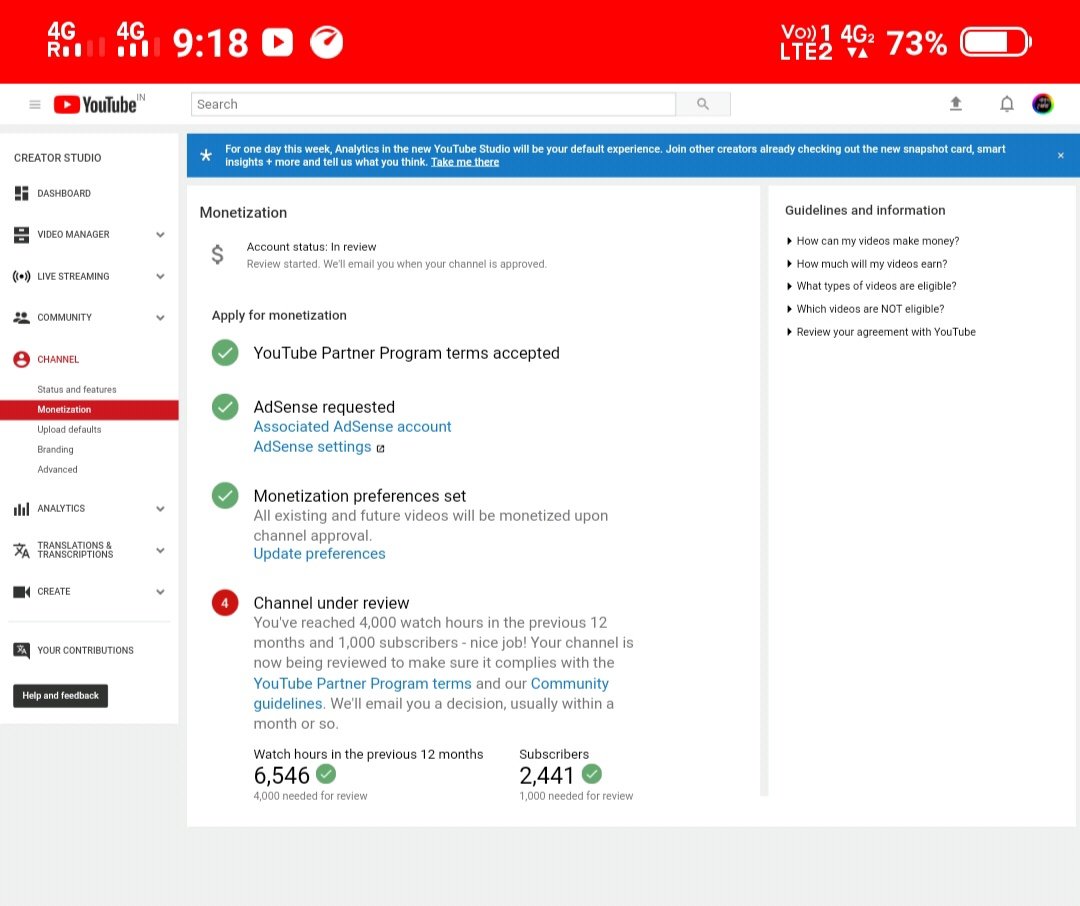1080x906 pixels.
Task: Open Your Contributions in sidebar
Action: pyautogui.click(x=85, y=650)
